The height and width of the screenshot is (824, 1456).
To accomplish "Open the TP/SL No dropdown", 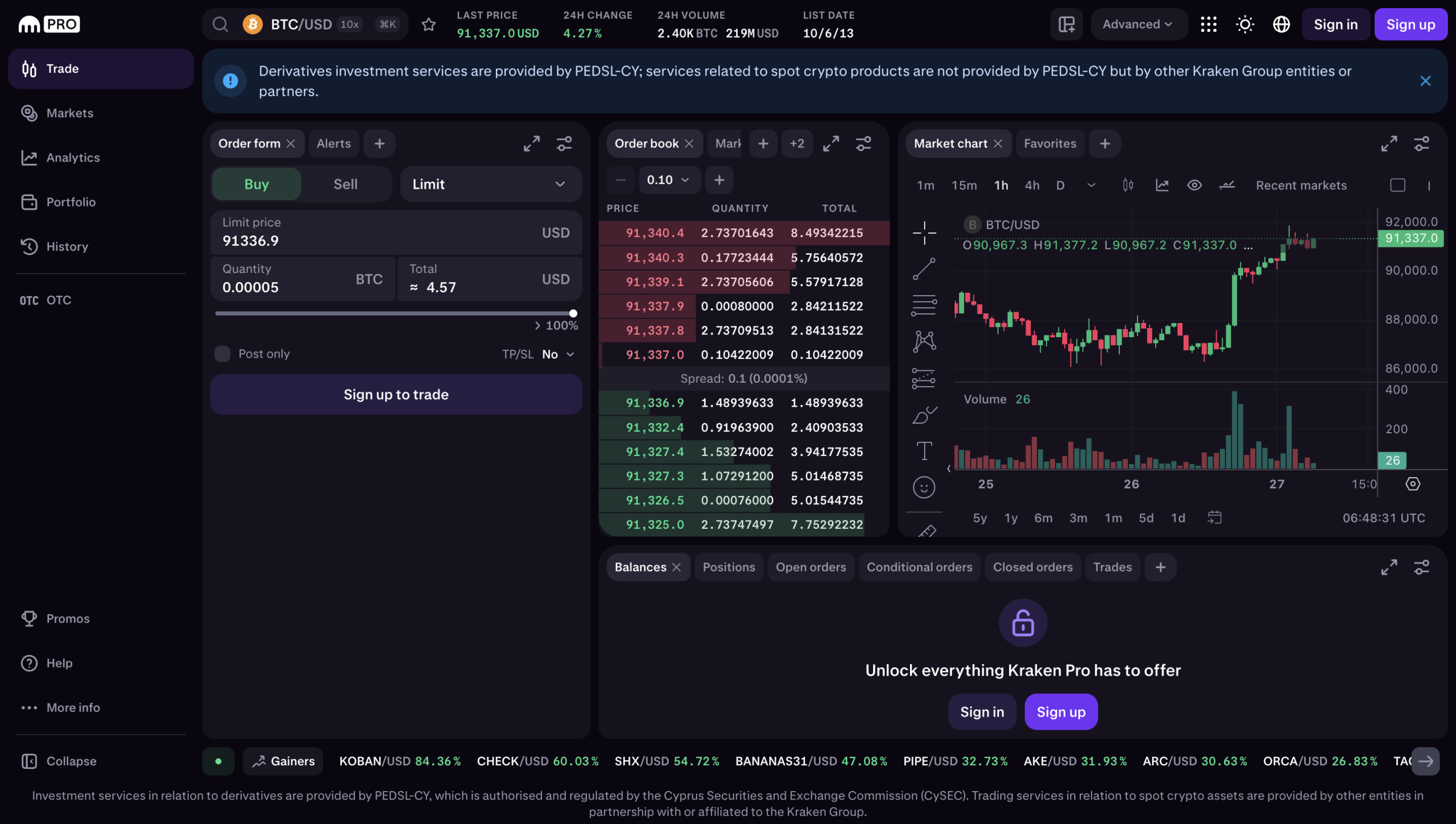I will [x=558, y=354].
